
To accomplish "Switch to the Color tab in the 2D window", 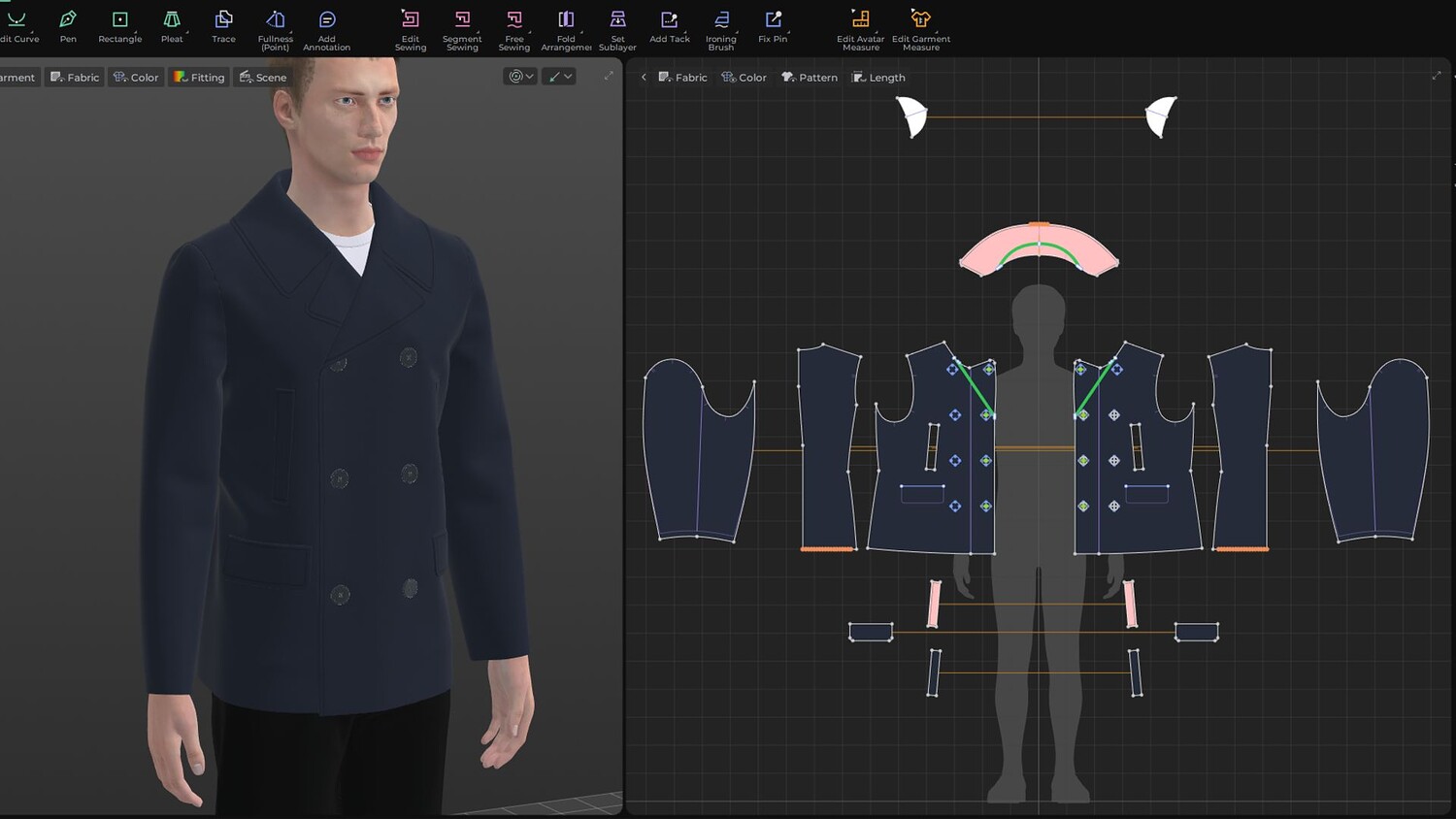I will click(745, 78).
